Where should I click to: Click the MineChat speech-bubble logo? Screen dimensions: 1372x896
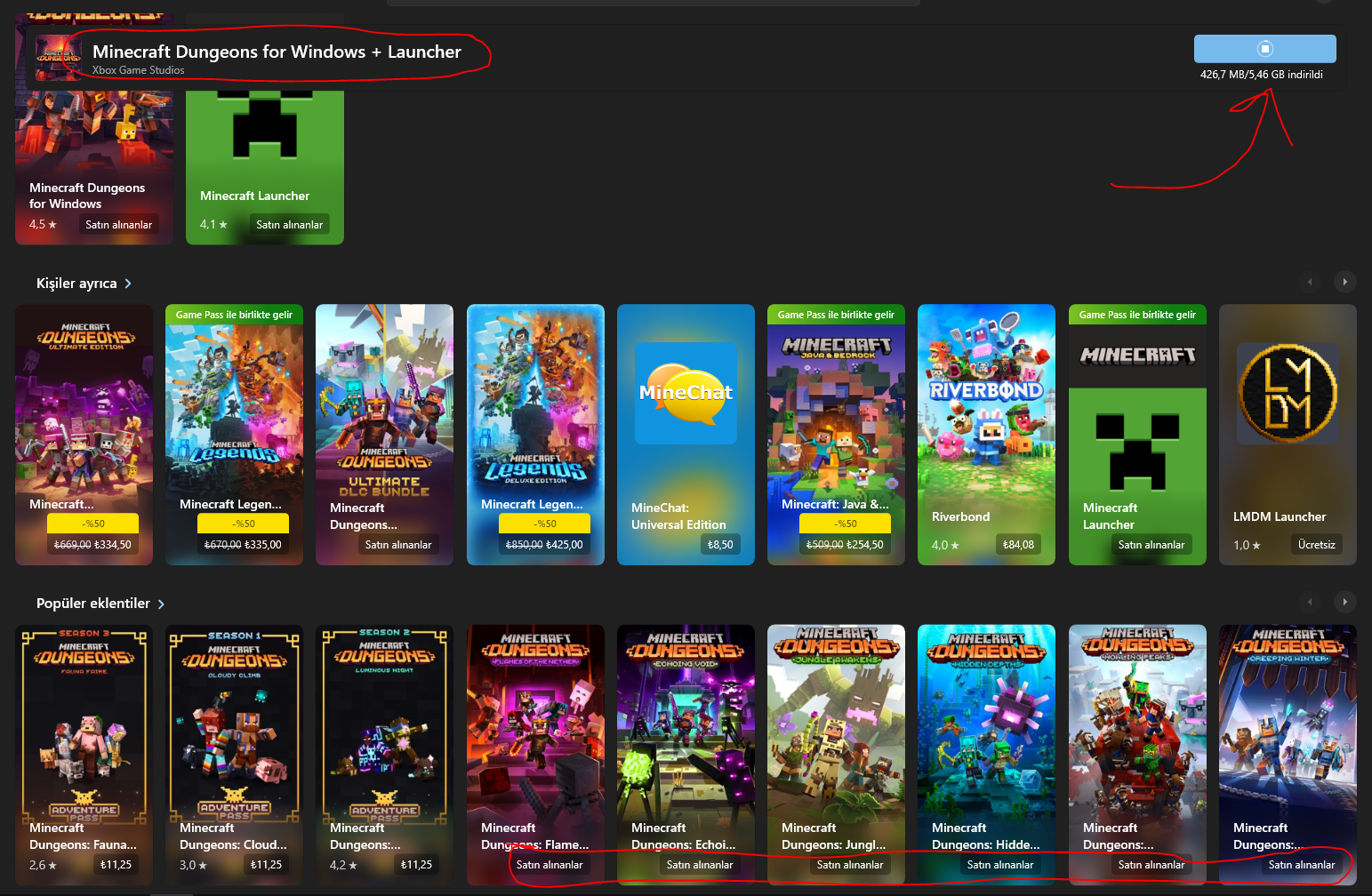pos(686,393)
